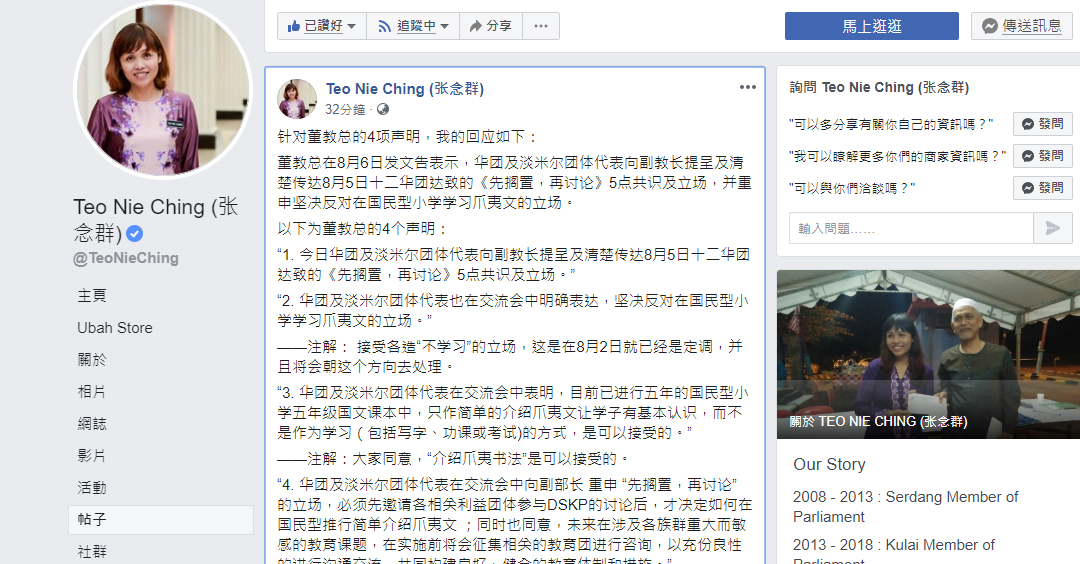
Task: Click messenger icon in 傳送訊息 button
Action: click(990, 26)
